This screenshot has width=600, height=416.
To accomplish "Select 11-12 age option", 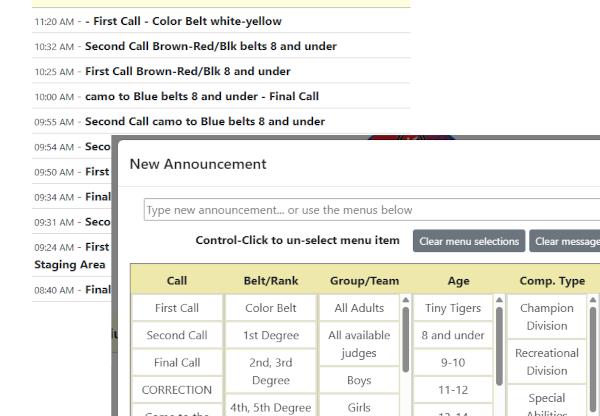I will click(453, 390).
